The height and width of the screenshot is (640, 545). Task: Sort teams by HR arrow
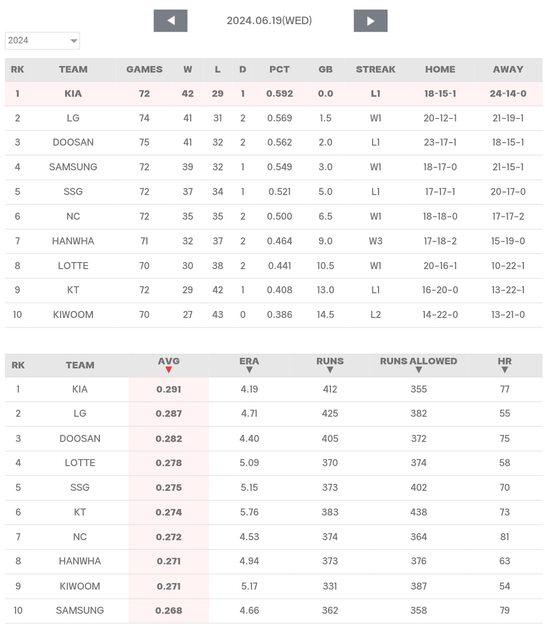(505, 370)
